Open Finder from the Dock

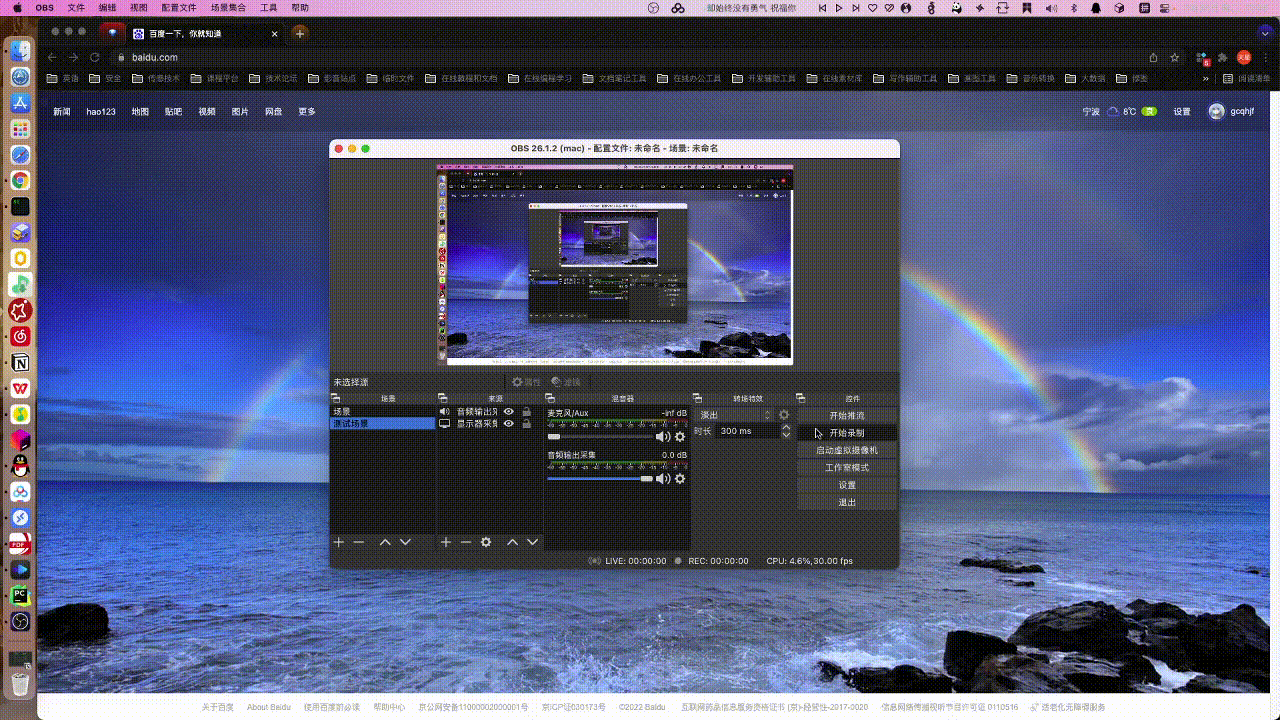tap(20, 51)
